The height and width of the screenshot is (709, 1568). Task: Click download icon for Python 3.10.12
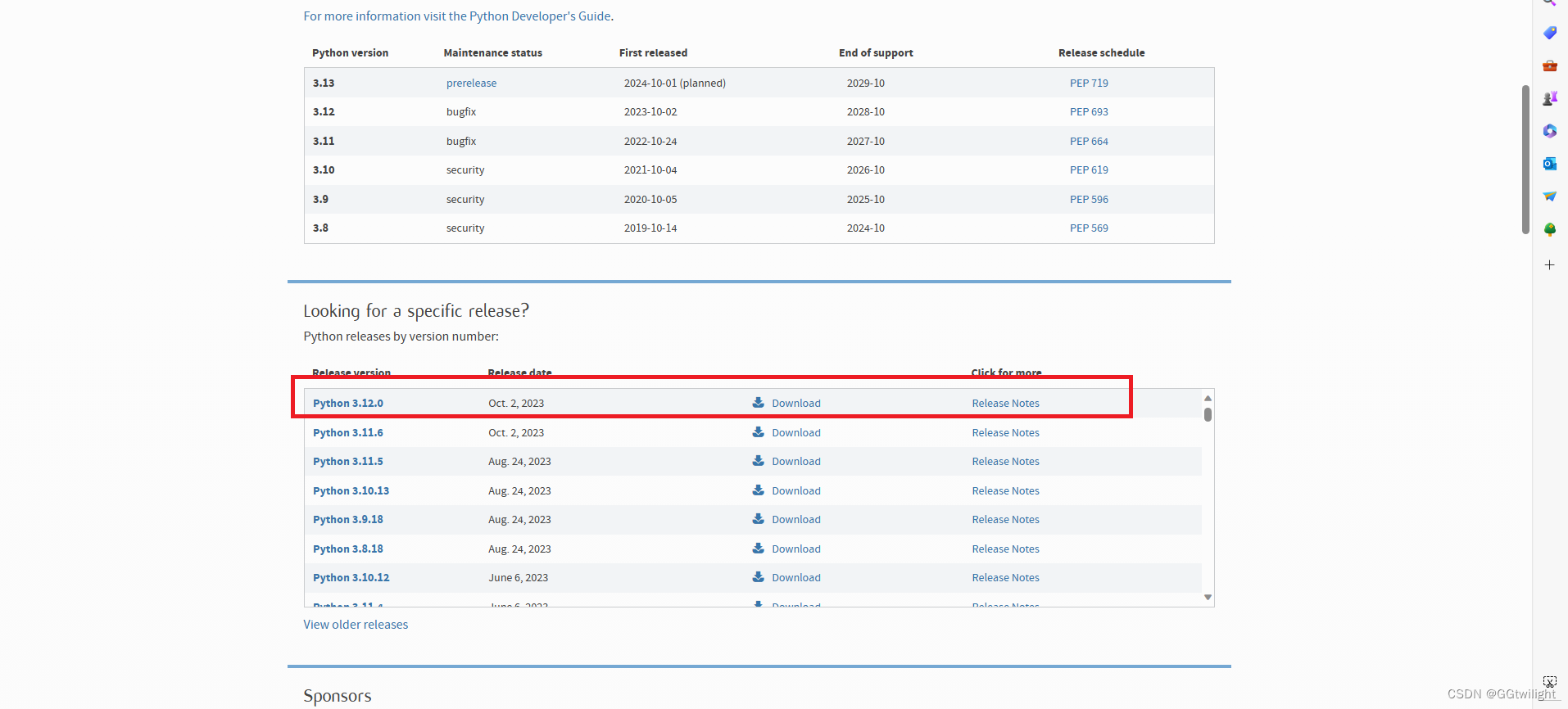(x=759, y=577)
